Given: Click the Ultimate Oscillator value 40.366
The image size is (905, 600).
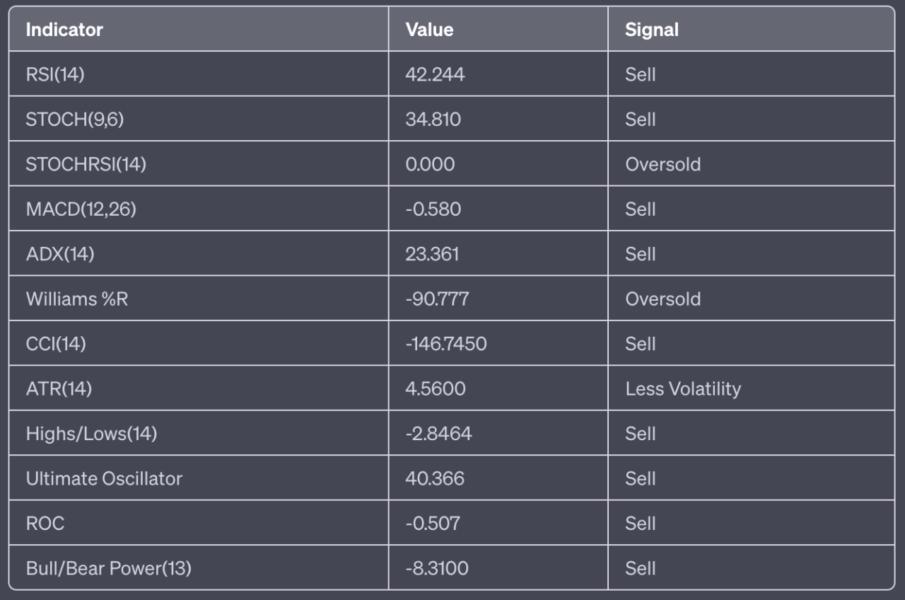Looking at the screenshot, I should tap(435, 478).
